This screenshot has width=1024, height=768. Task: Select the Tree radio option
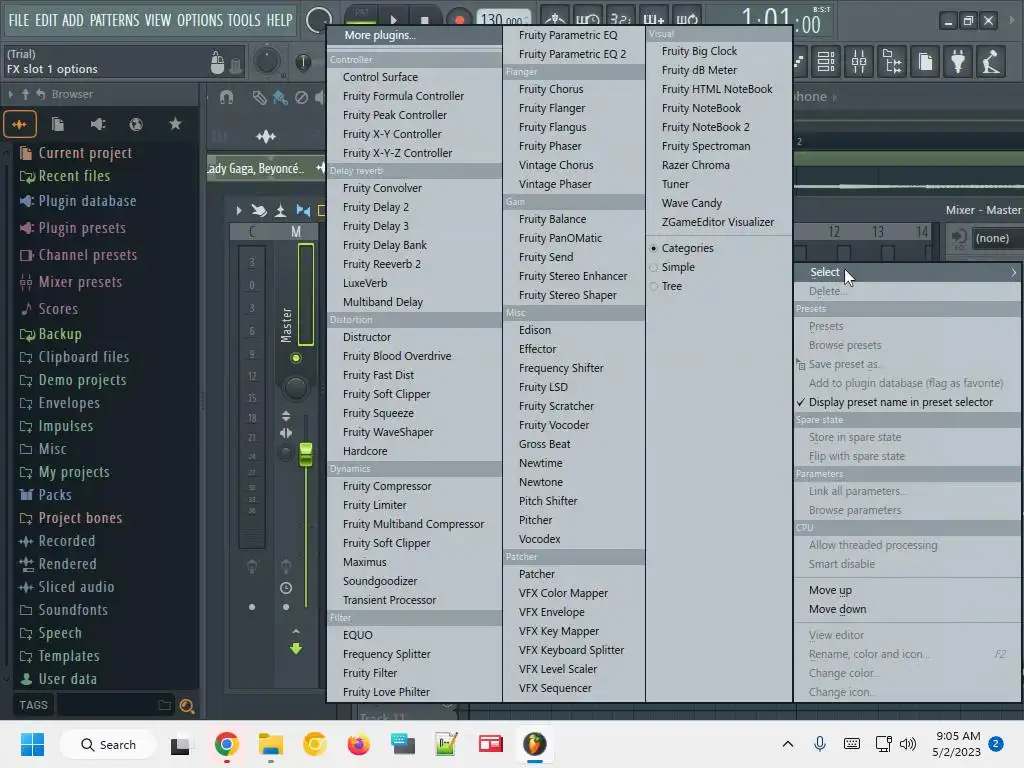tap(666, 286)
